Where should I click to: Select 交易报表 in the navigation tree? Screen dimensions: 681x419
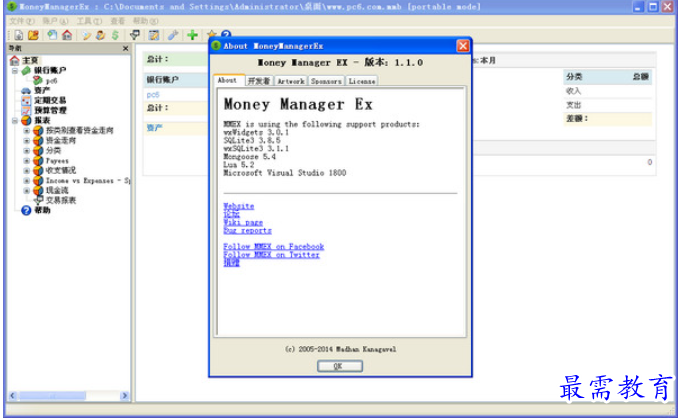point(61,200)
